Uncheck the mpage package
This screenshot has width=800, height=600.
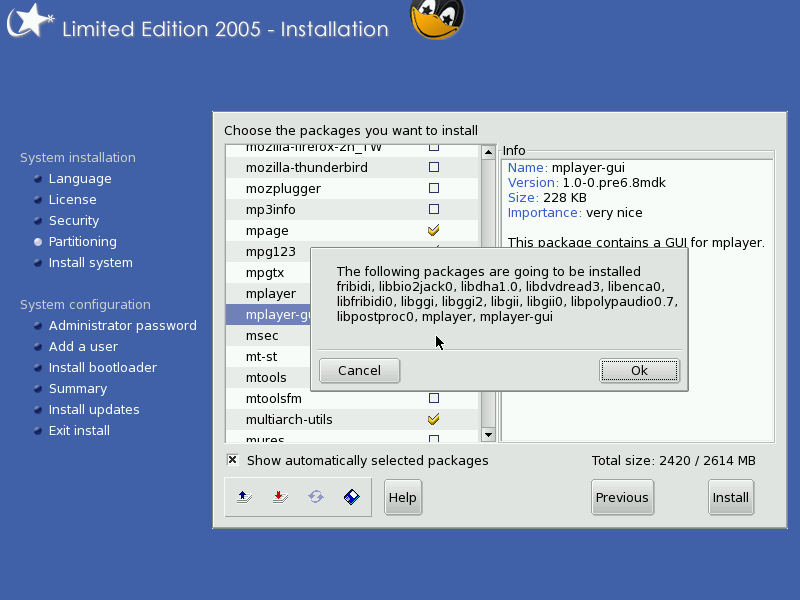[x=434, y=230]
